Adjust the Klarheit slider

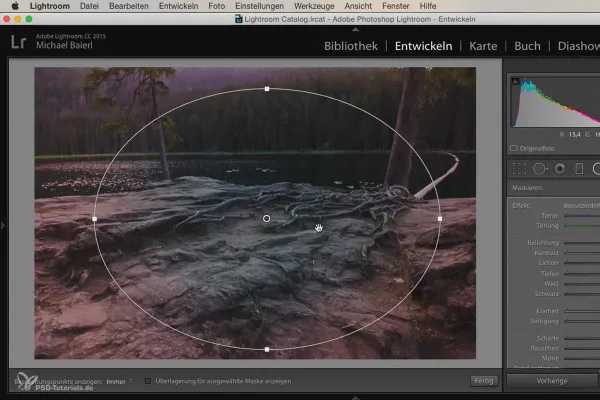582,311
